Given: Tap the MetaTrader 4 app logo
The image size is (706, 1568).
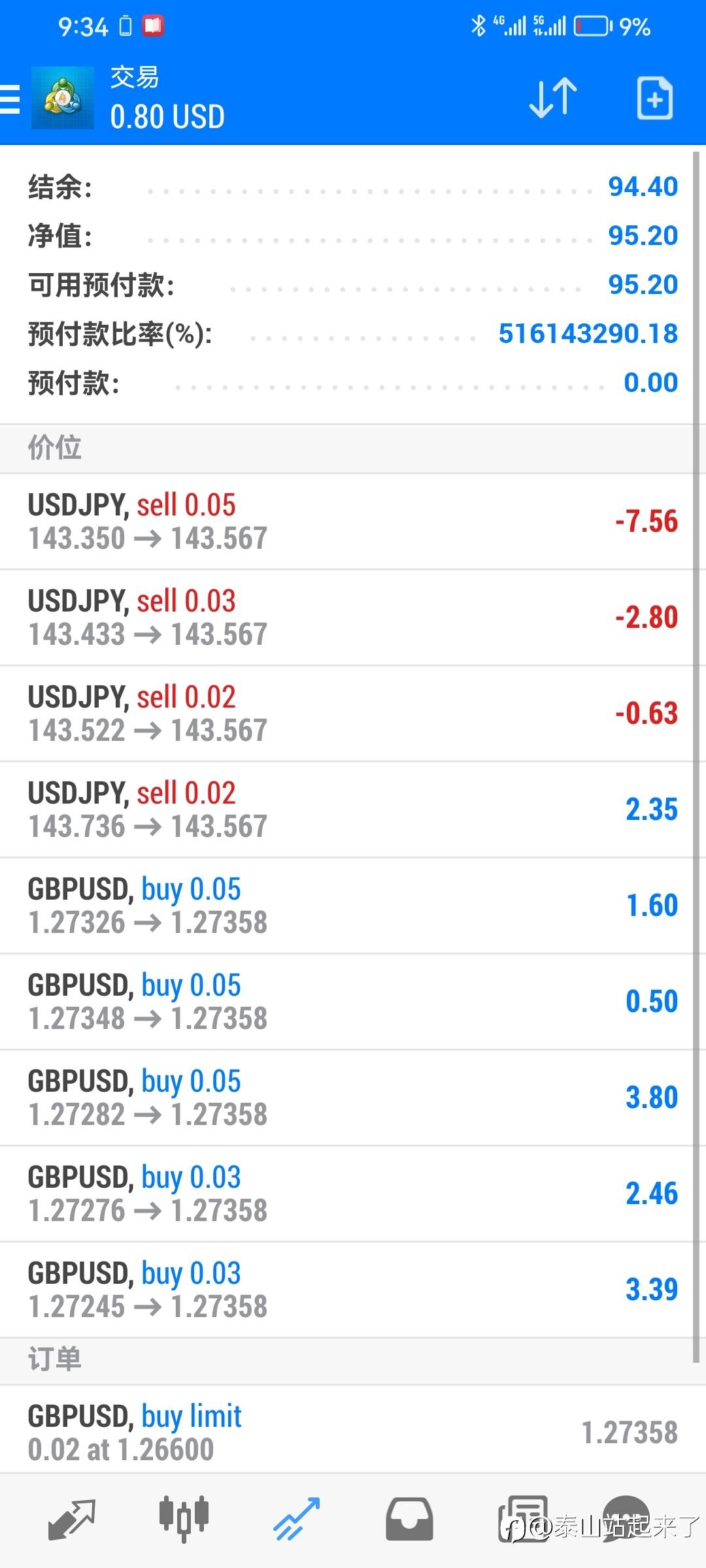Looking at the screenshot, I should [63, 99].
